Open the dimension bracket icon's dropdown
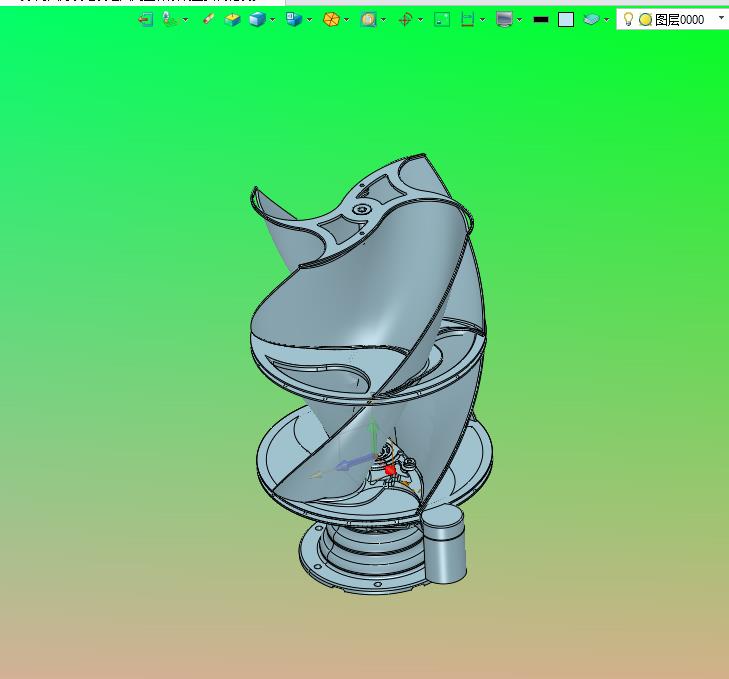This screenshot has width=729, height=679. point(483,20)
